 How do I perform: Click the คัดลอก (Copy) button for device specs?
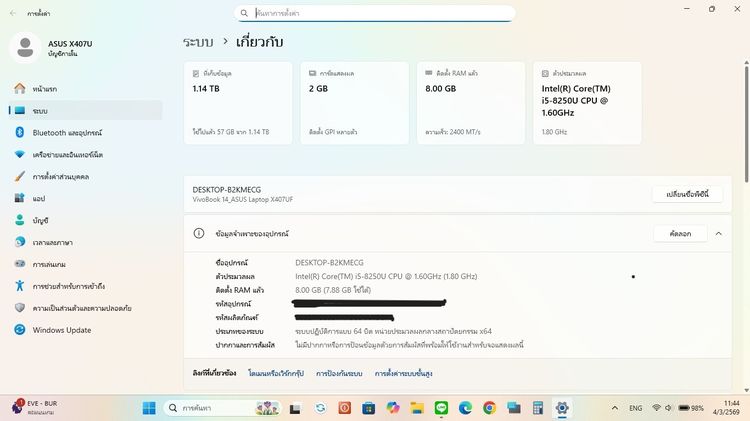[680, 233]
